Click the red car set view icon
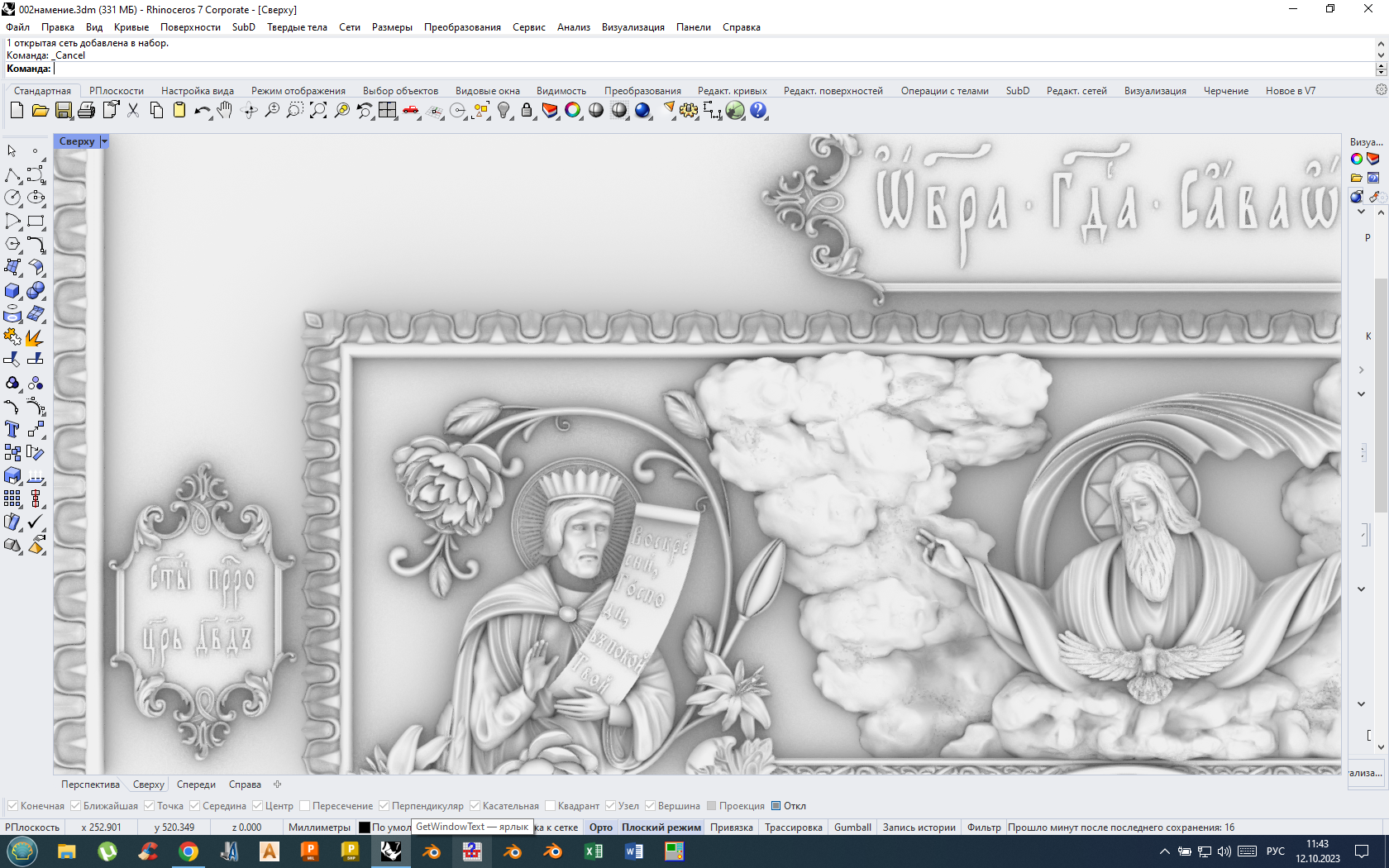This screenshot has width=1389, height=868. point(411,110)
